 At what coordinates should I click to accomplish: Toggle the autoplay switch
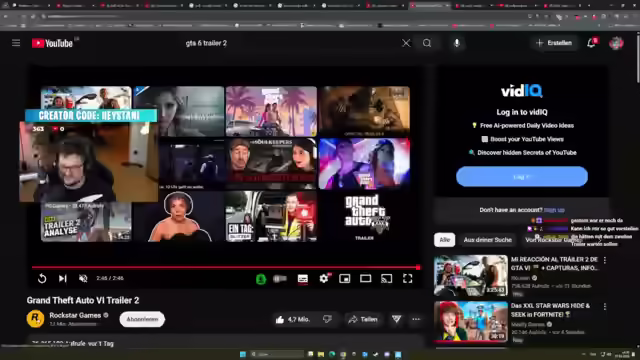(280, 279)
